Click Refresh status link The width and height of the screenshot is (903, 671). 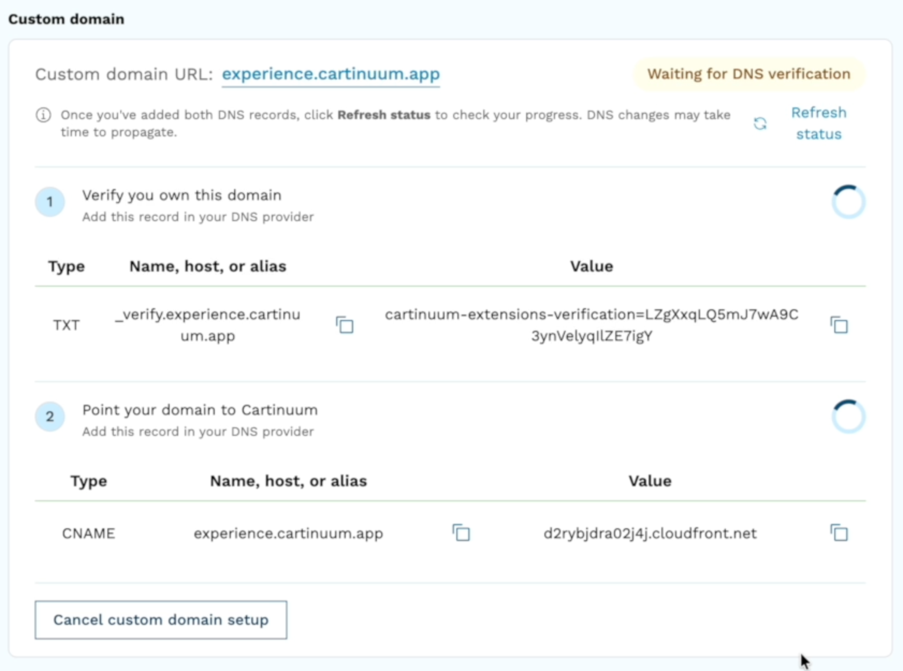click(x=818, y=123)
